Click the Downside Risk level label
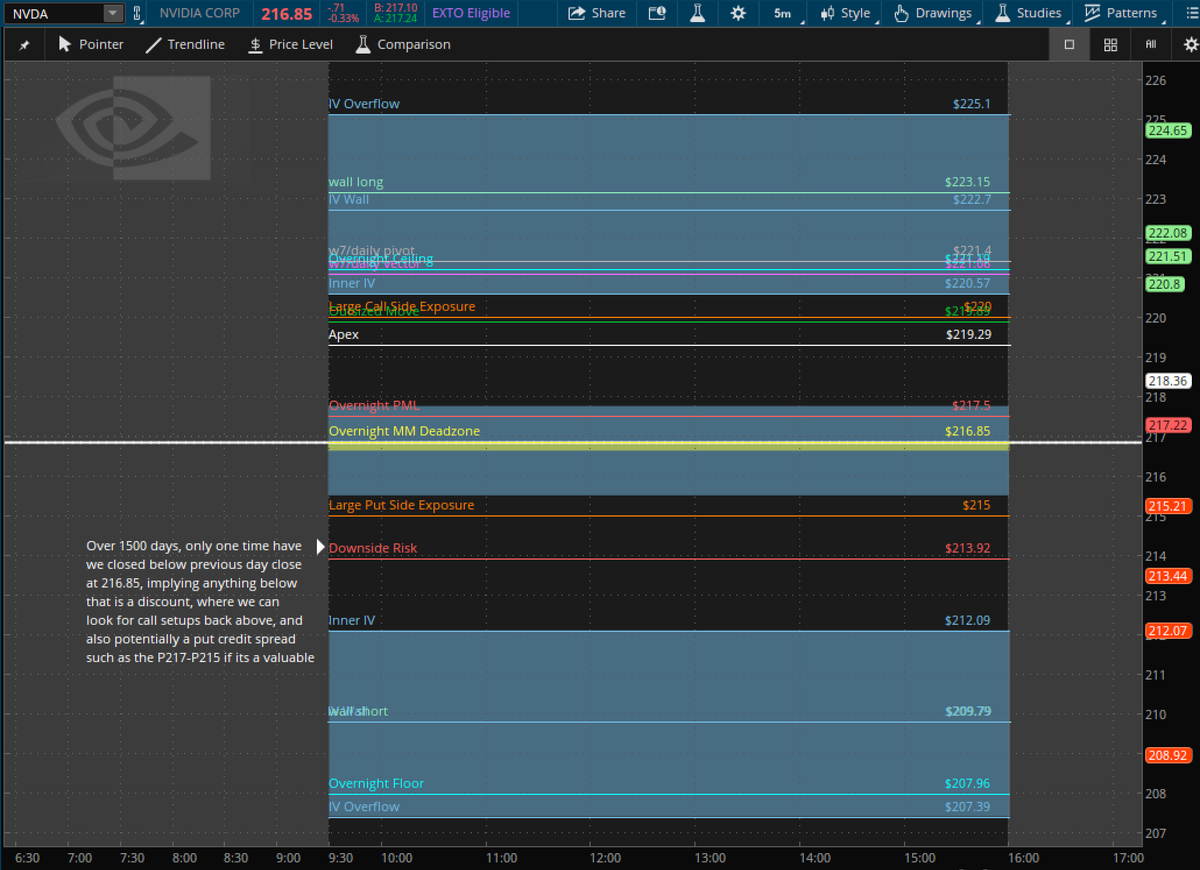Screen dimensions: 1200x870 373,548
